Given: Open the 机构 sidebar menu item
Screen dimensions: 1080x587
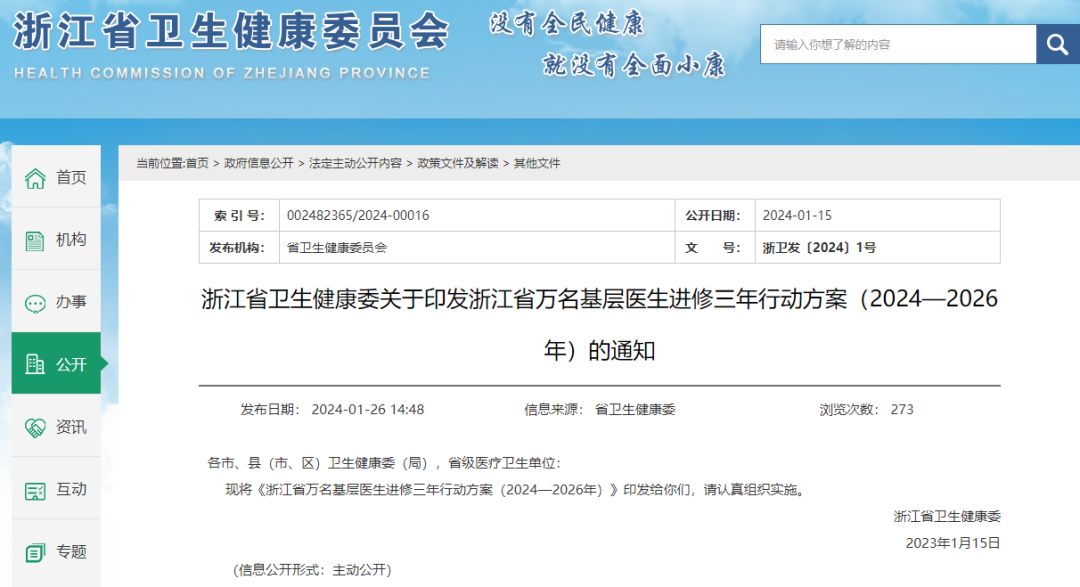Looking at the screenshot, I should (56, 239).
